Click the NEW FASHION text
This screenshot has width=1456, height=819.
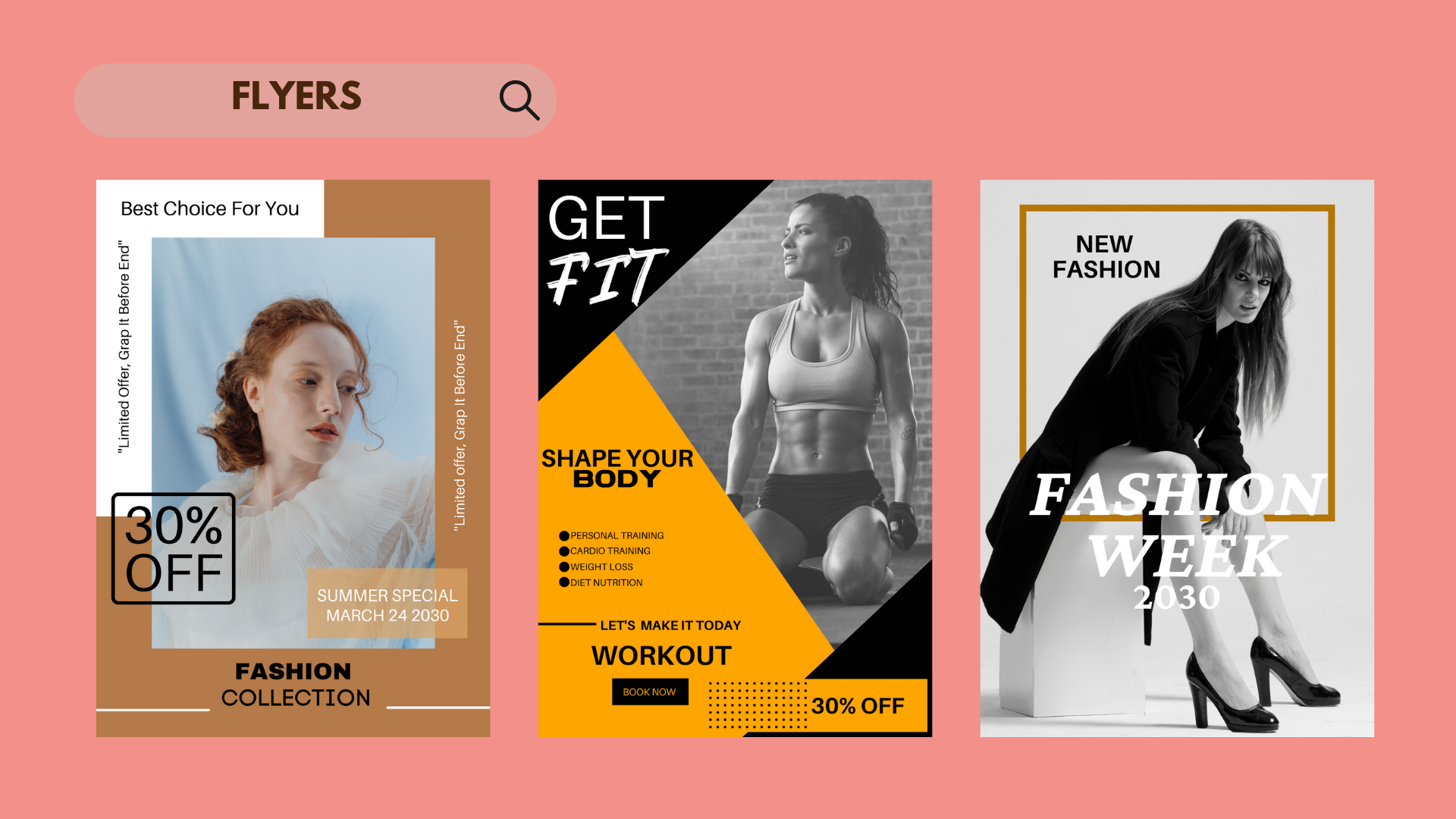tap(1106, 256)
